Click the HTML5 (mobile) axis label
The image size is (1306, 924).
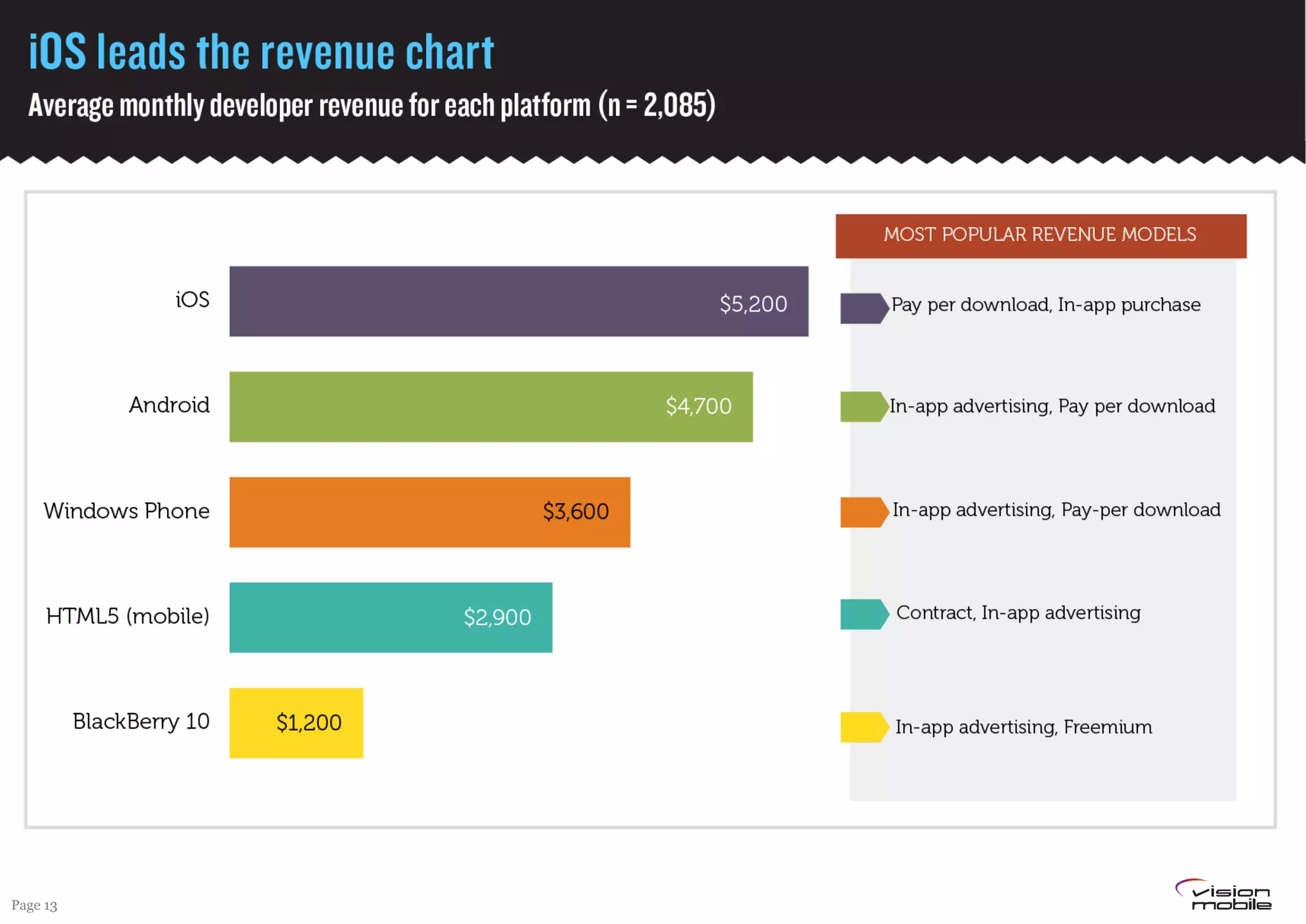[128, 616]
